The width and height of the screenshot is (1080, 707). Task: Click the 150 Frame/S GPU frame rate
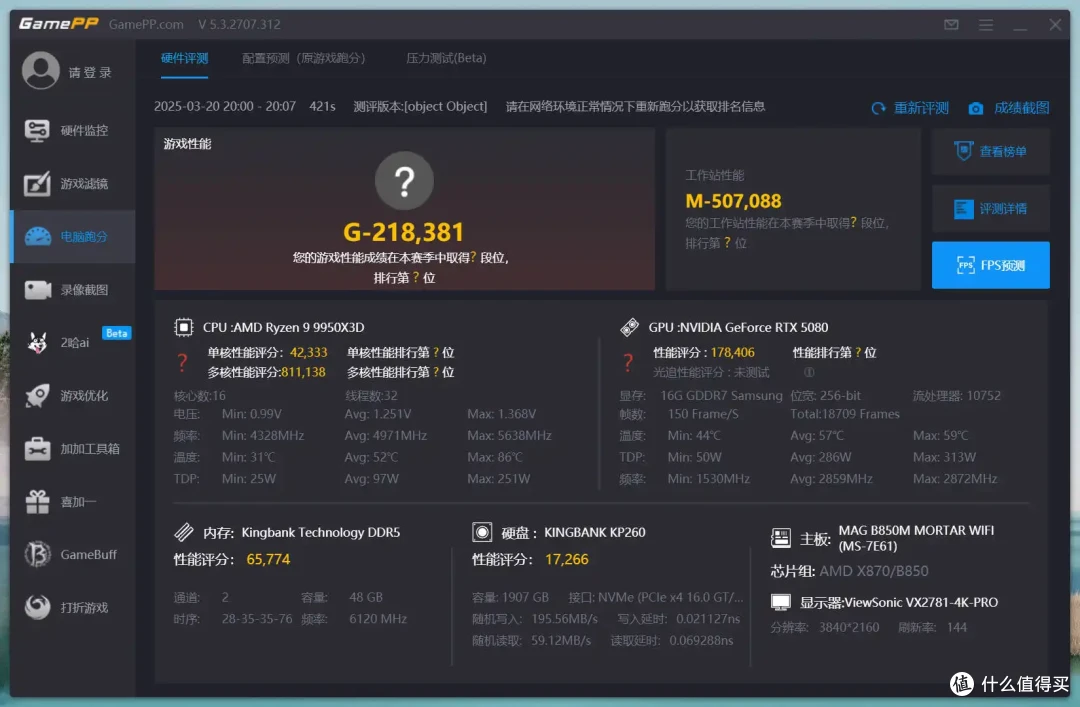(703, 414)
